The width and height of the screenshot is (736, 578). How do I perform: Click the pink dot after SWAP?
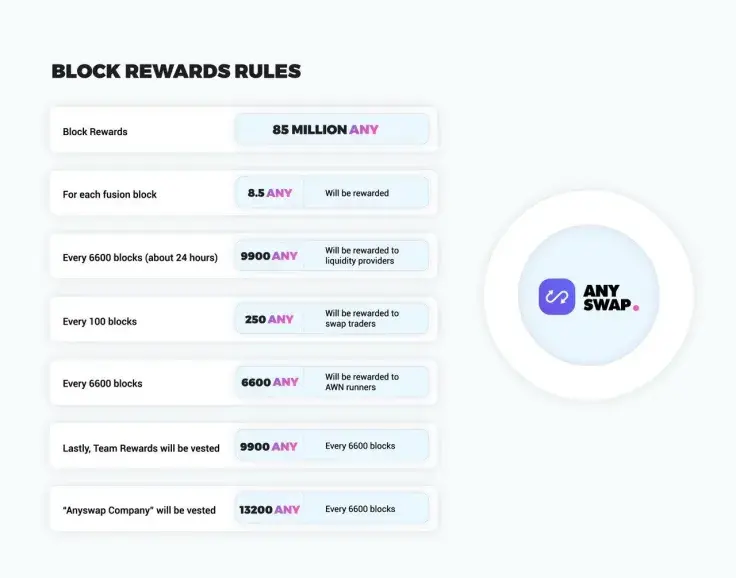point(636,308)
